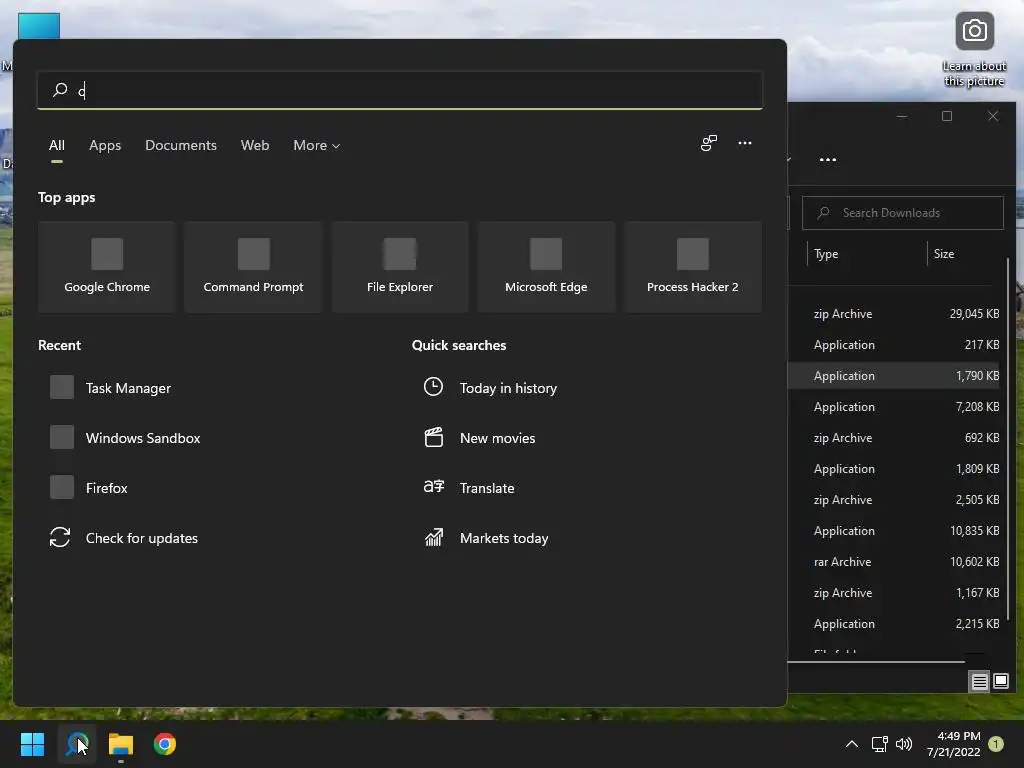Image resolution: width=1024 pixels, height=768 pixels.
Task: Click the search accounts icon beside ellipsis
Action: coord(709,143)
